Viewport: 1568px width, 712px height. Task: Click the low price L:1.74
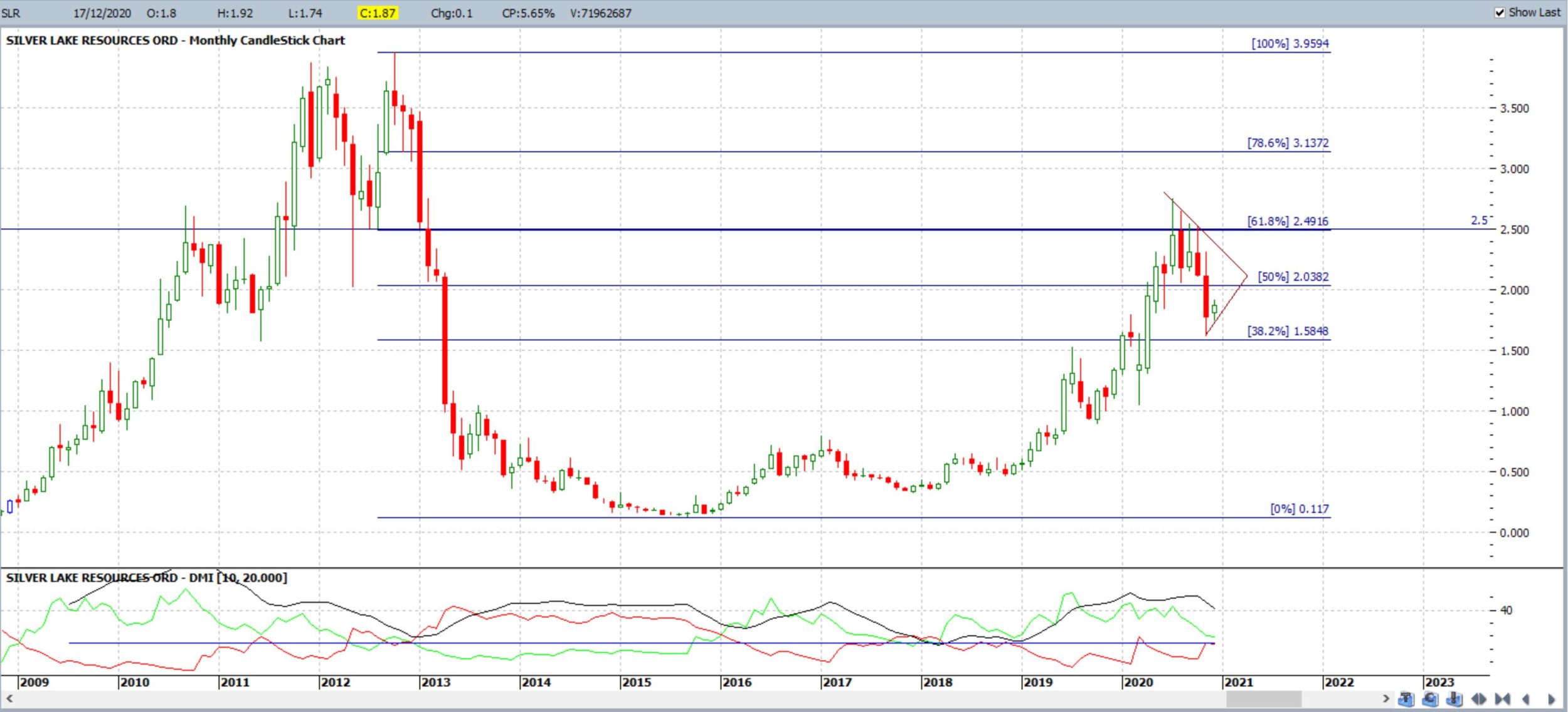(306, 13)
